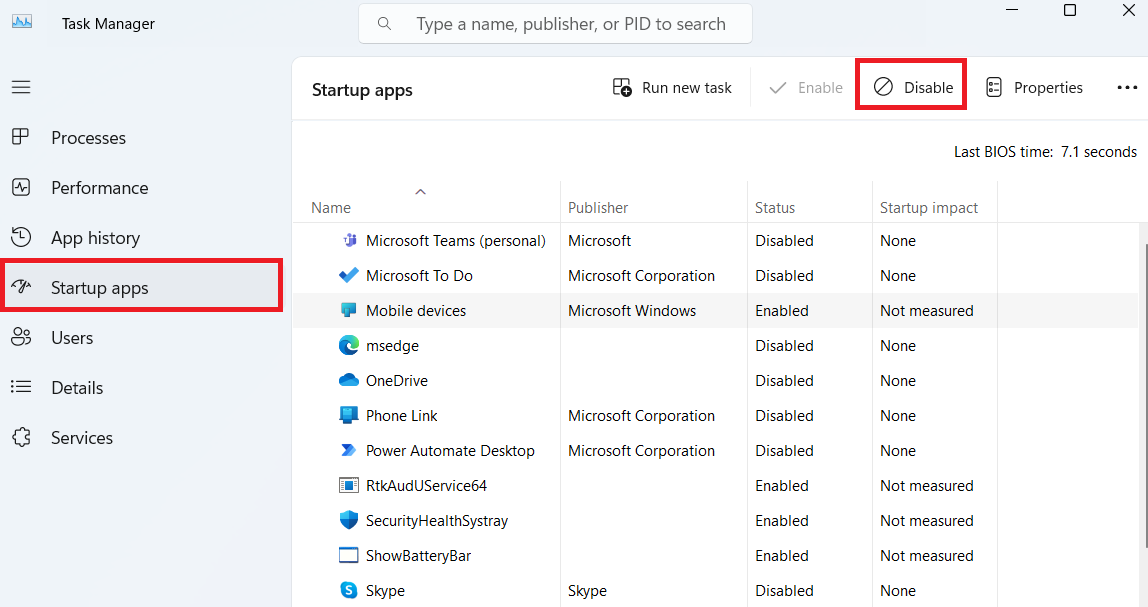Click the Microsoft Teams (personal) icon
This screenshot has width=1148, height=607.
pyautogui.click(x=349, y=239)
